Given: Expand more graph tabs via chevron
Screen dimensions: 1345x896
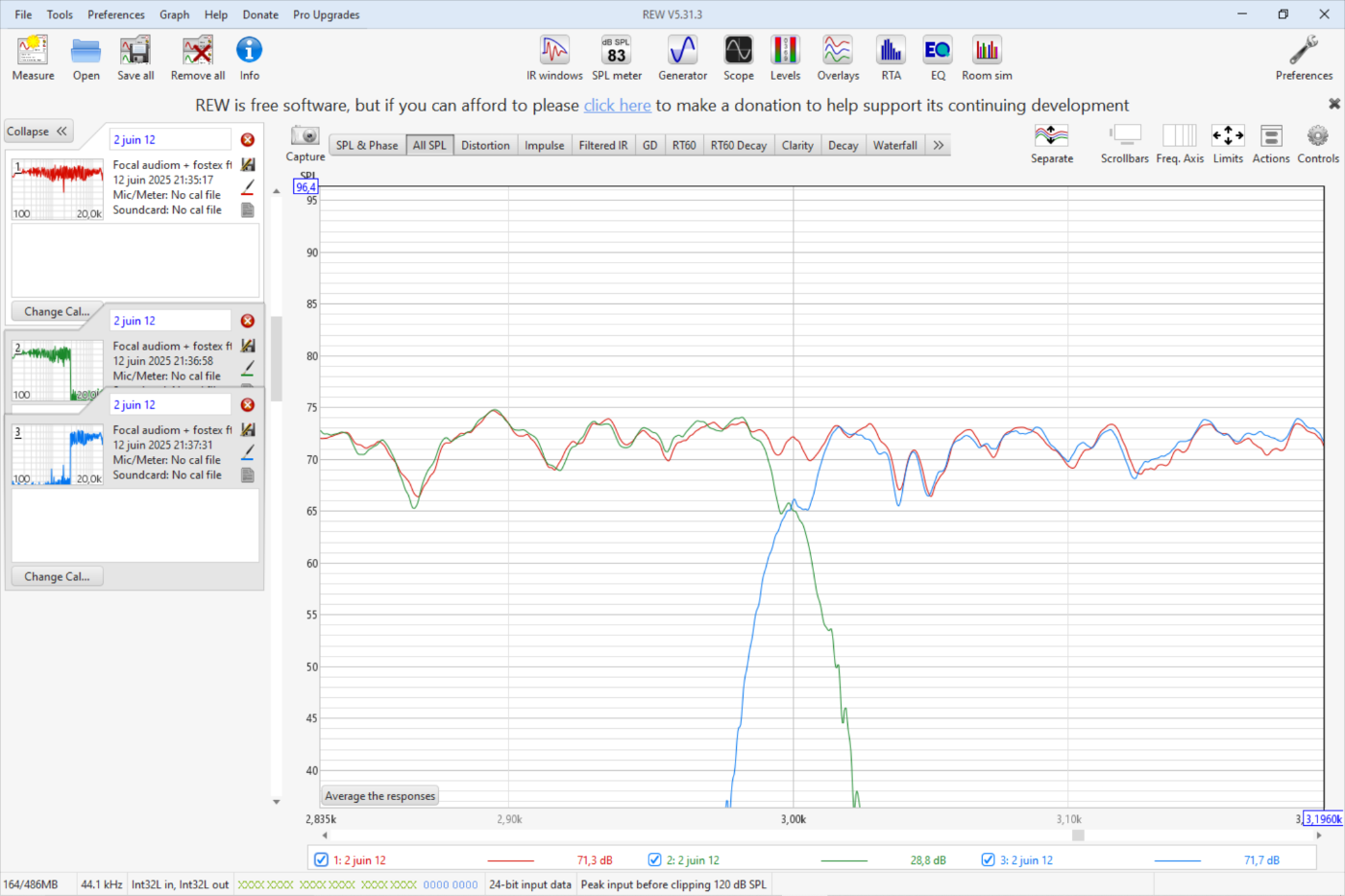Looking at the screenshot, I should (x=938, y=145).
